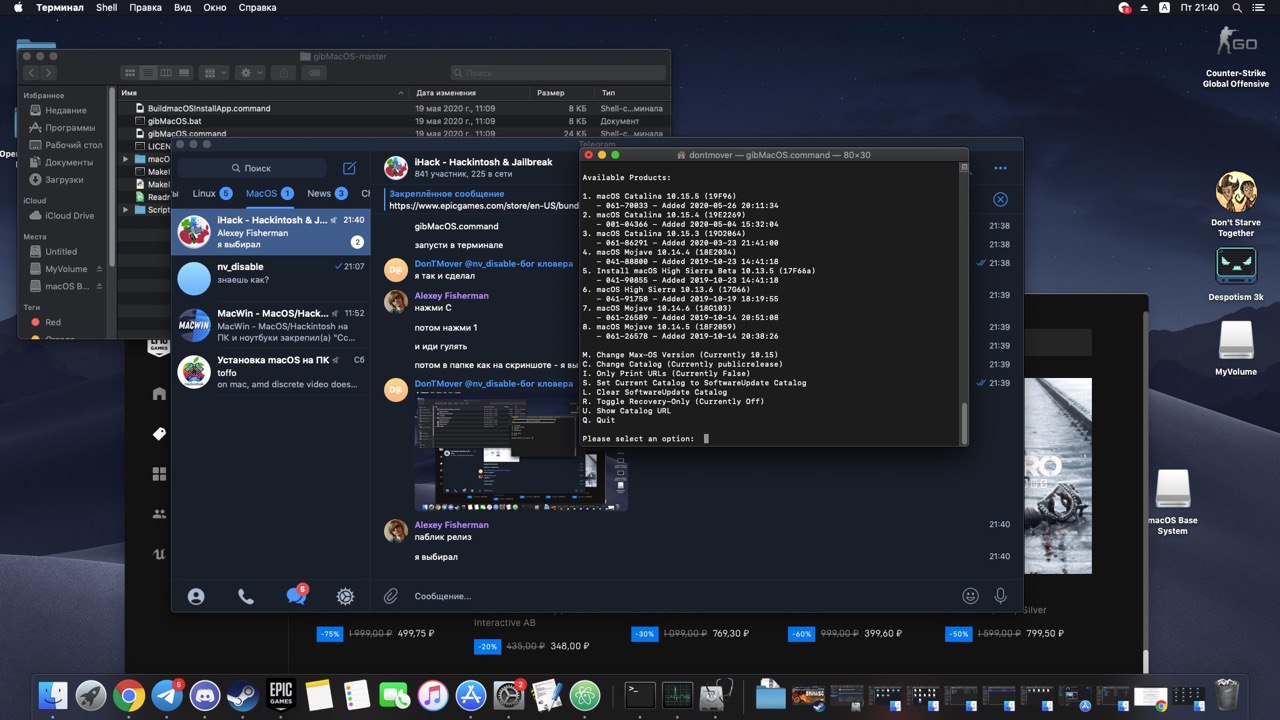Go back in the Finder window
The width and height of the screenshot is (1280, 720).
tap(31, 72)
